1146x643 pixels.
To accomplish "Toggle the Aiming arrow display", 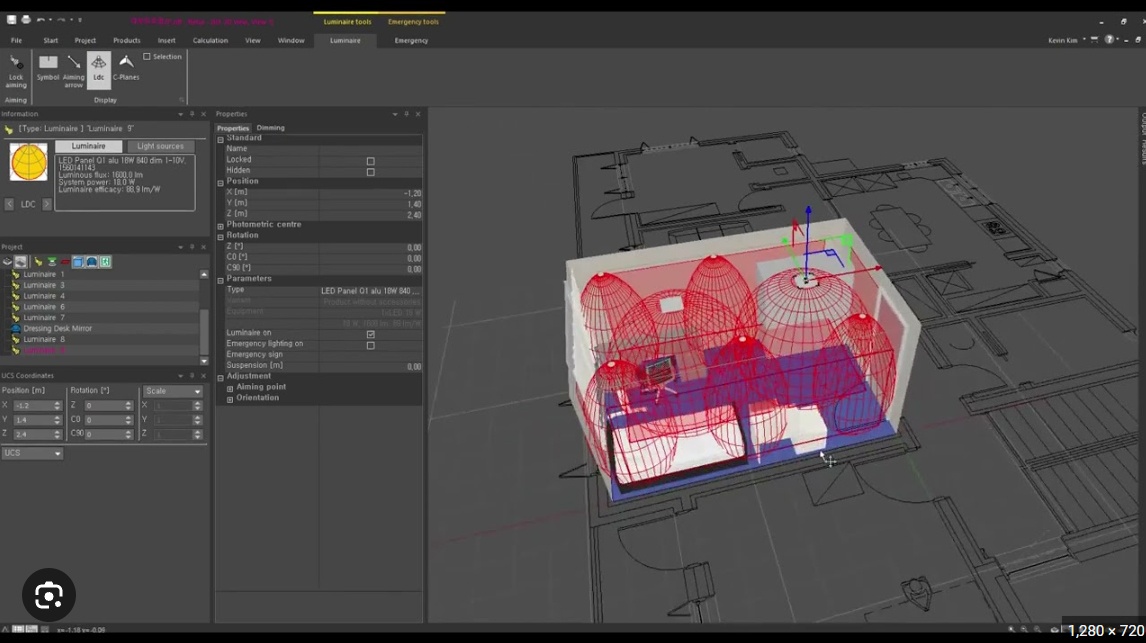I will click(x=73, y=71).
